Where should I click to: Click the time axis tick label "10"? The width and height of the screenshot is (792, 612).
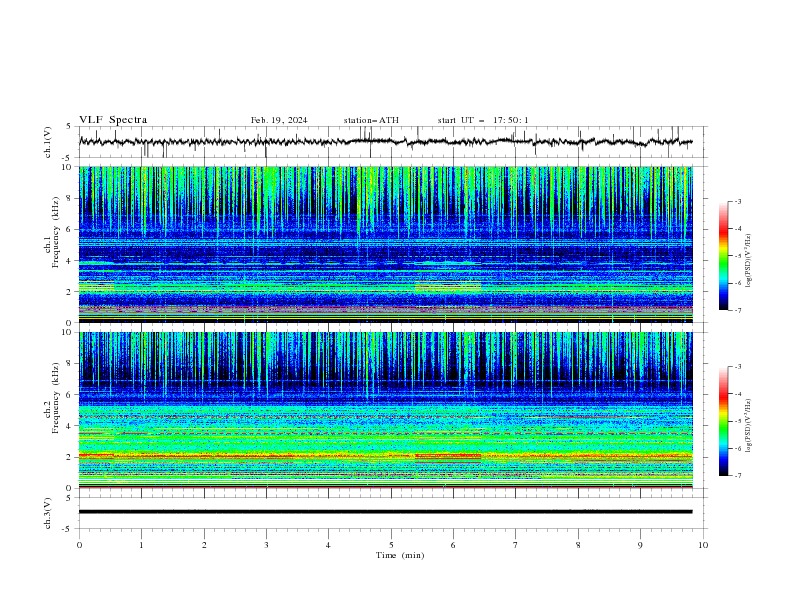click(703, 545)
